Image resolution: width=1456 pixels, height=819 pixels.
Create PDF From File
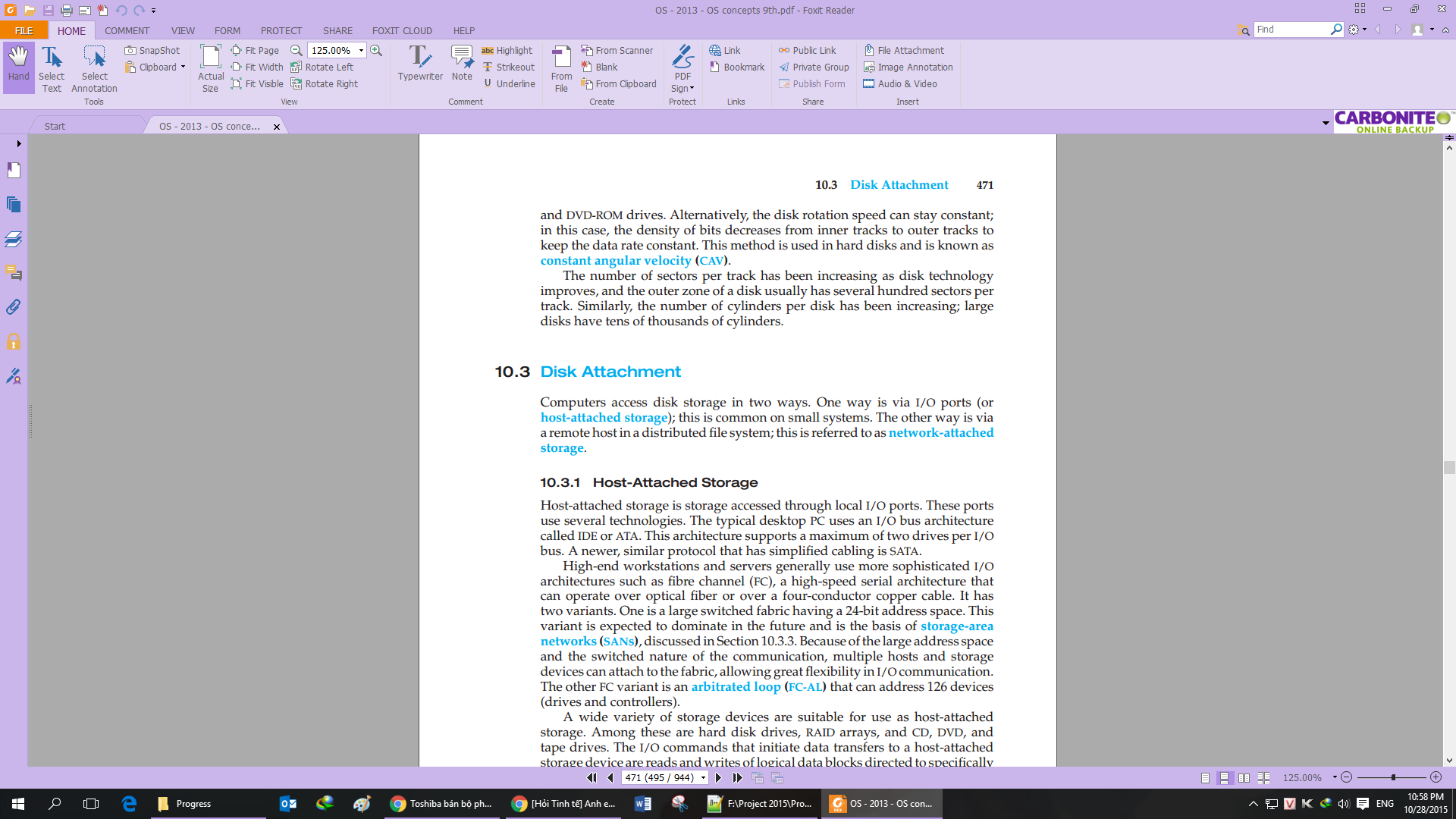(x=561, y=68)
